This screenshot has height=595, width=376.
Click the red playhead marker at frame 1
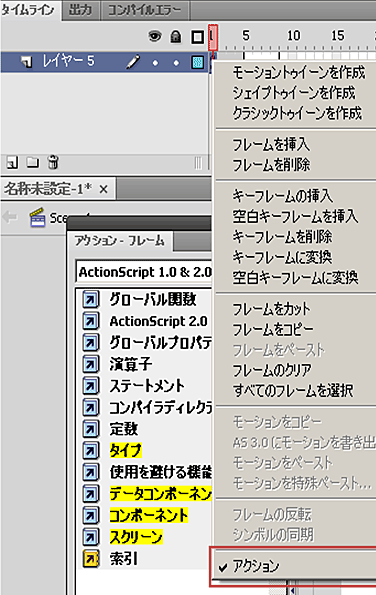[x=213, y=38]
